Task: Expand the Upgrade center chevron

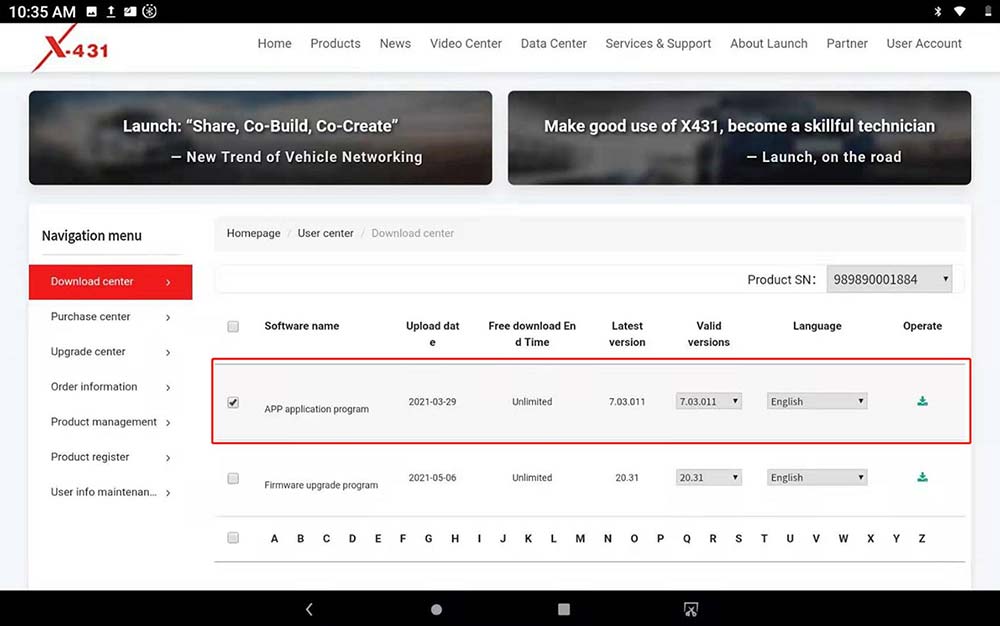Action: click(168, 353)
